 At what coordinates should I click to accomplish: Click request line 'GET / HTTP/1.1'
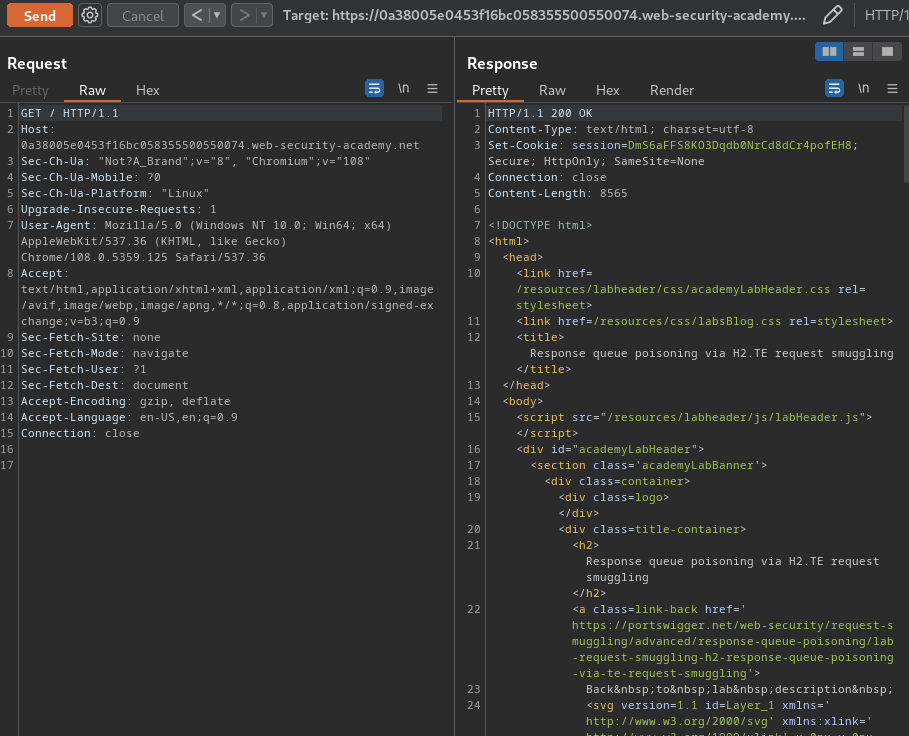coord(70,113)
